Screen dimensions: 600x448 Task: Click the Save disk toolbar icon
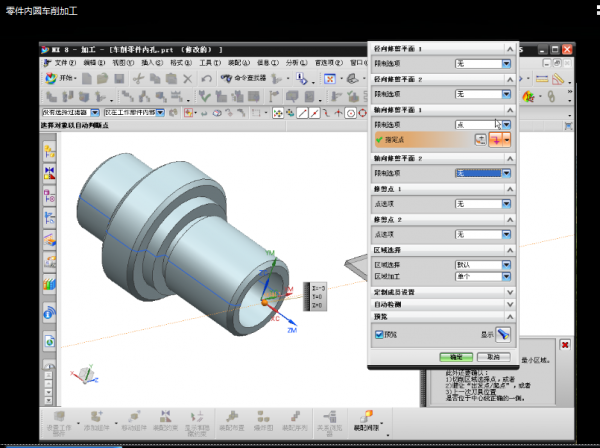(x=119, y=79)
